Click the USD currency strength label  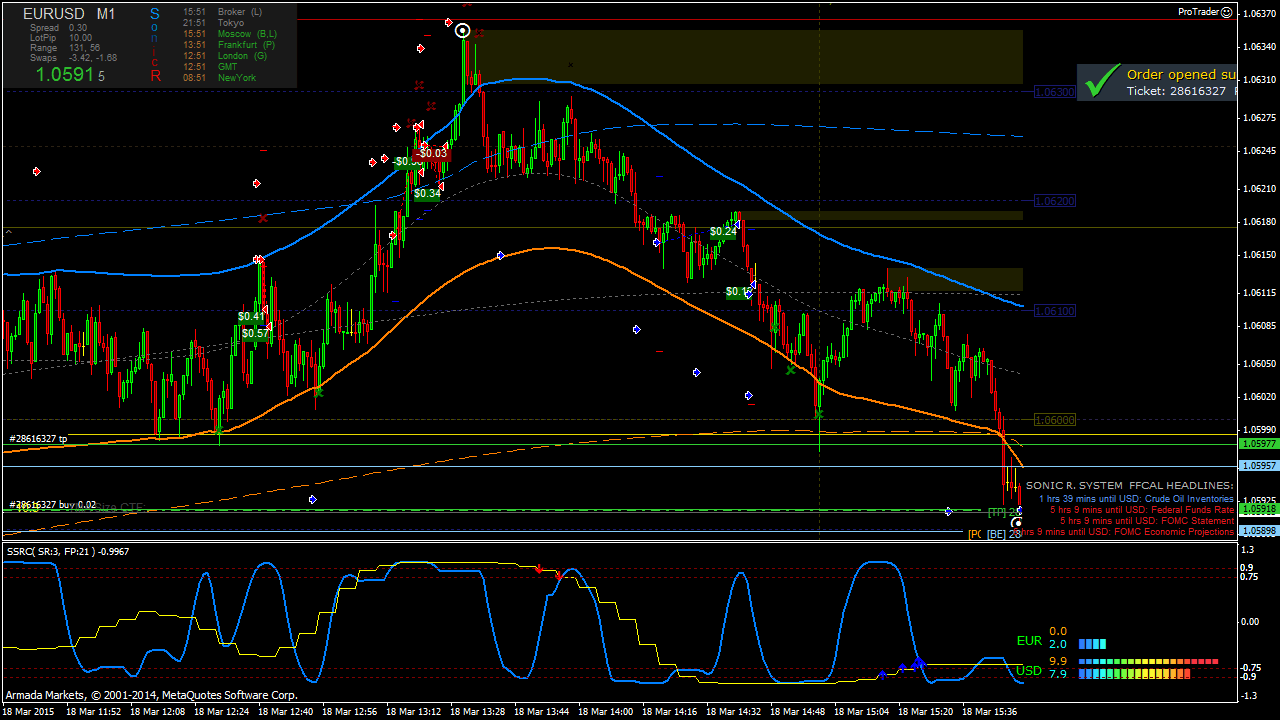point(1029,671)
